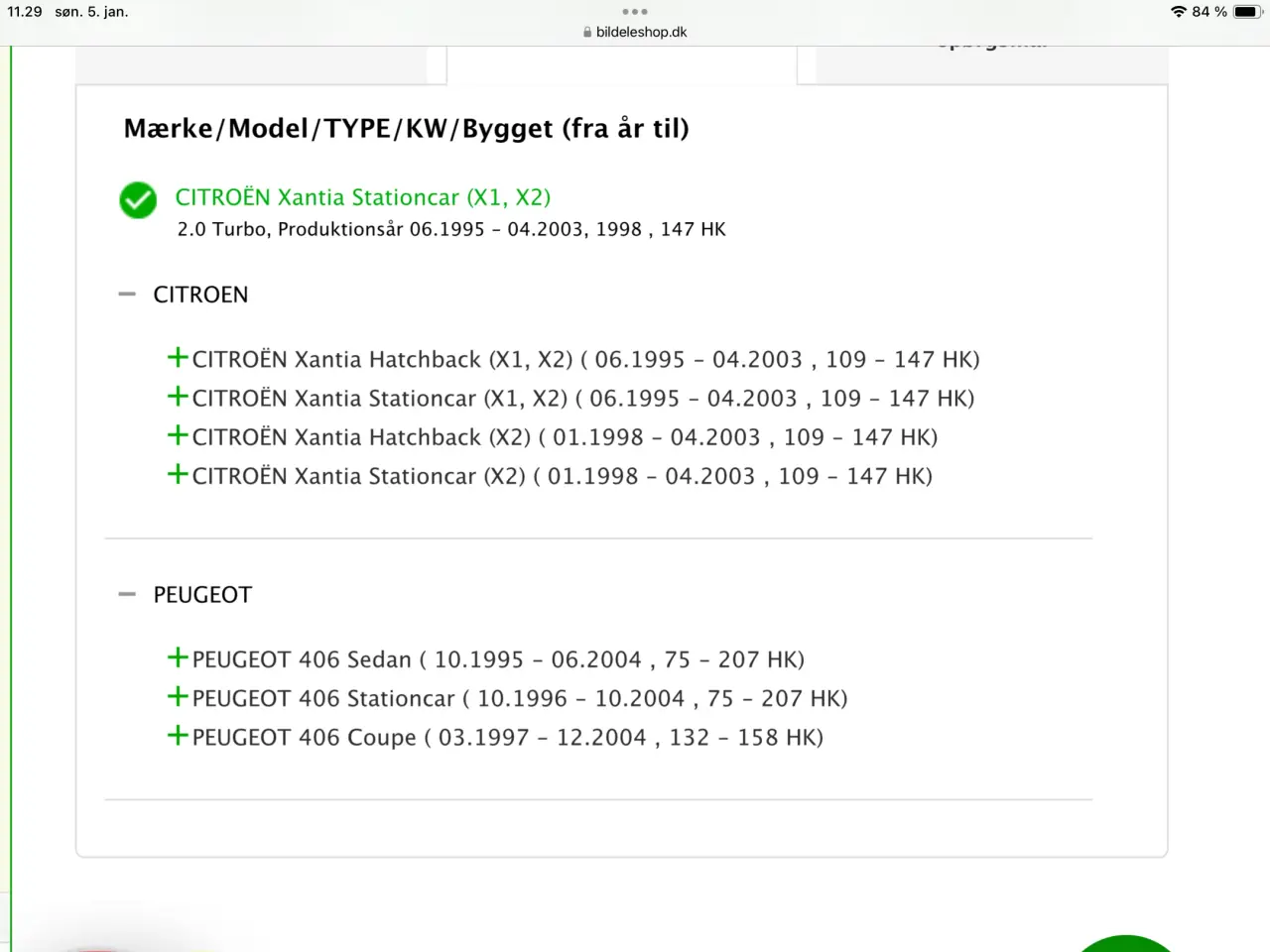Select the PEUGEOT brand heading text
Screen dimensions: 1270x952
[202, 595]
